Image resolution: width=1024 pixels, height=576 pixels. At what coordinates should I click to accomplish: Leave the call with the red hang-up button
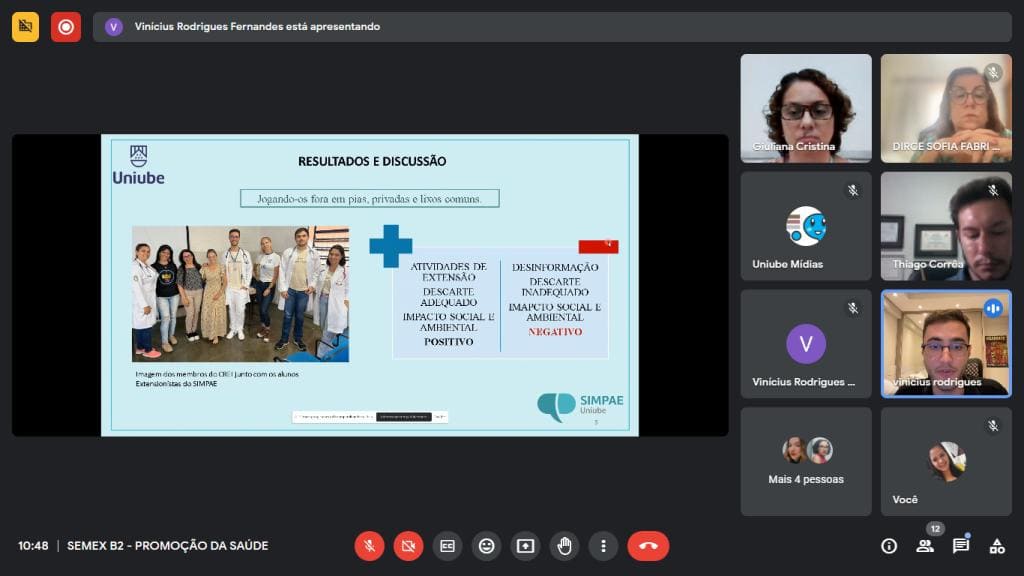(648, 546)
